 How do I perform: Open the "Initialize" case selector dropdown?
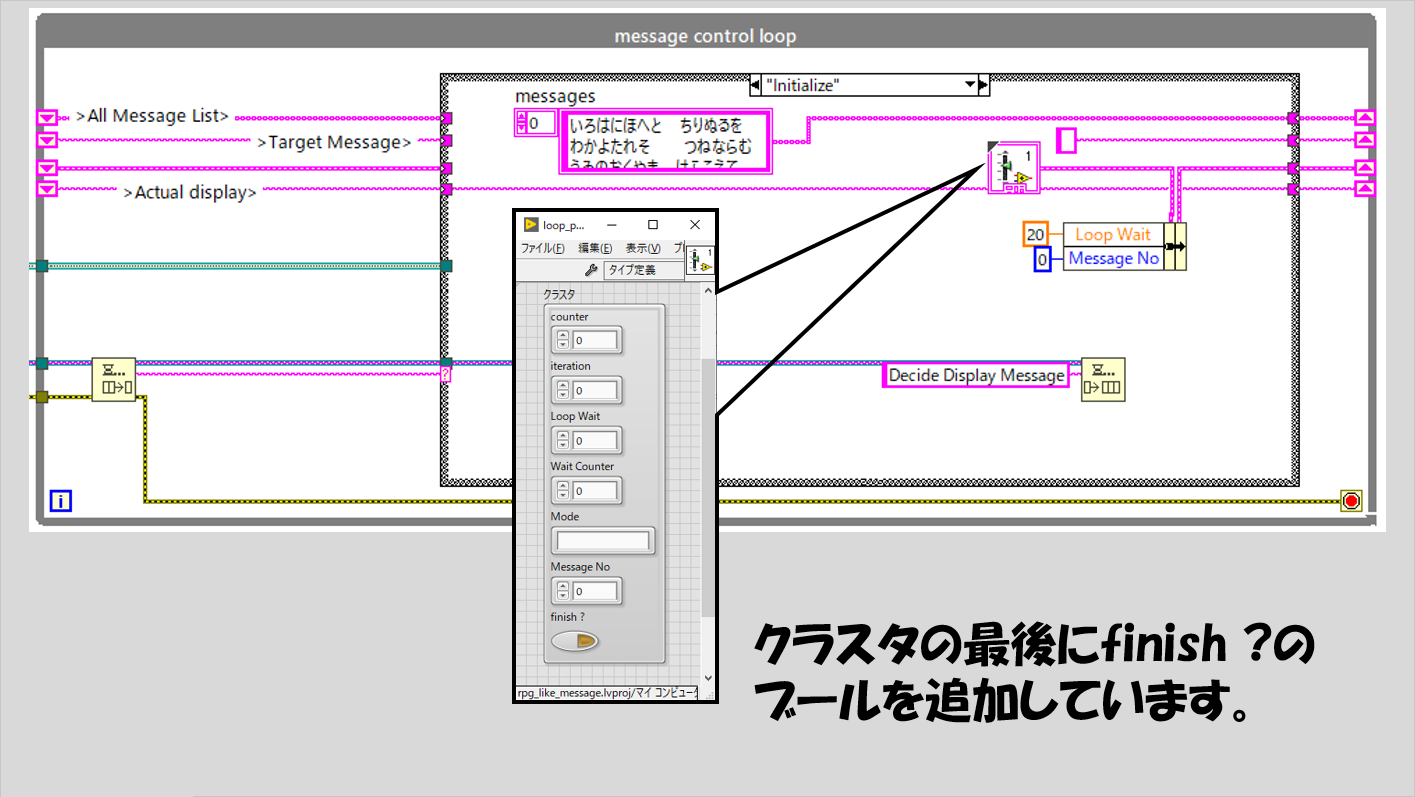pos(969,85)
